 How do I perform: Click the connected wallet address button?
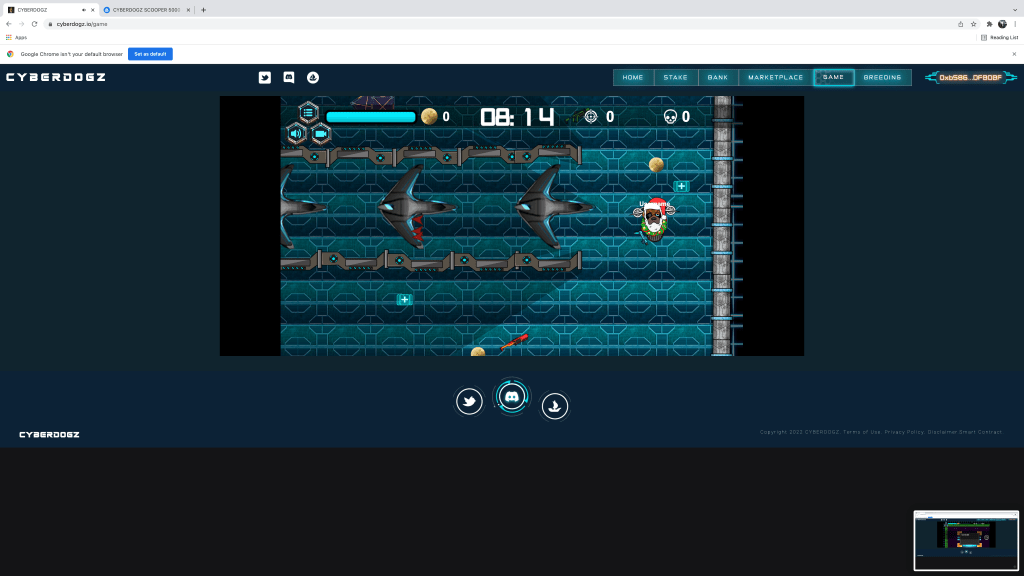[x=970, y=77]
